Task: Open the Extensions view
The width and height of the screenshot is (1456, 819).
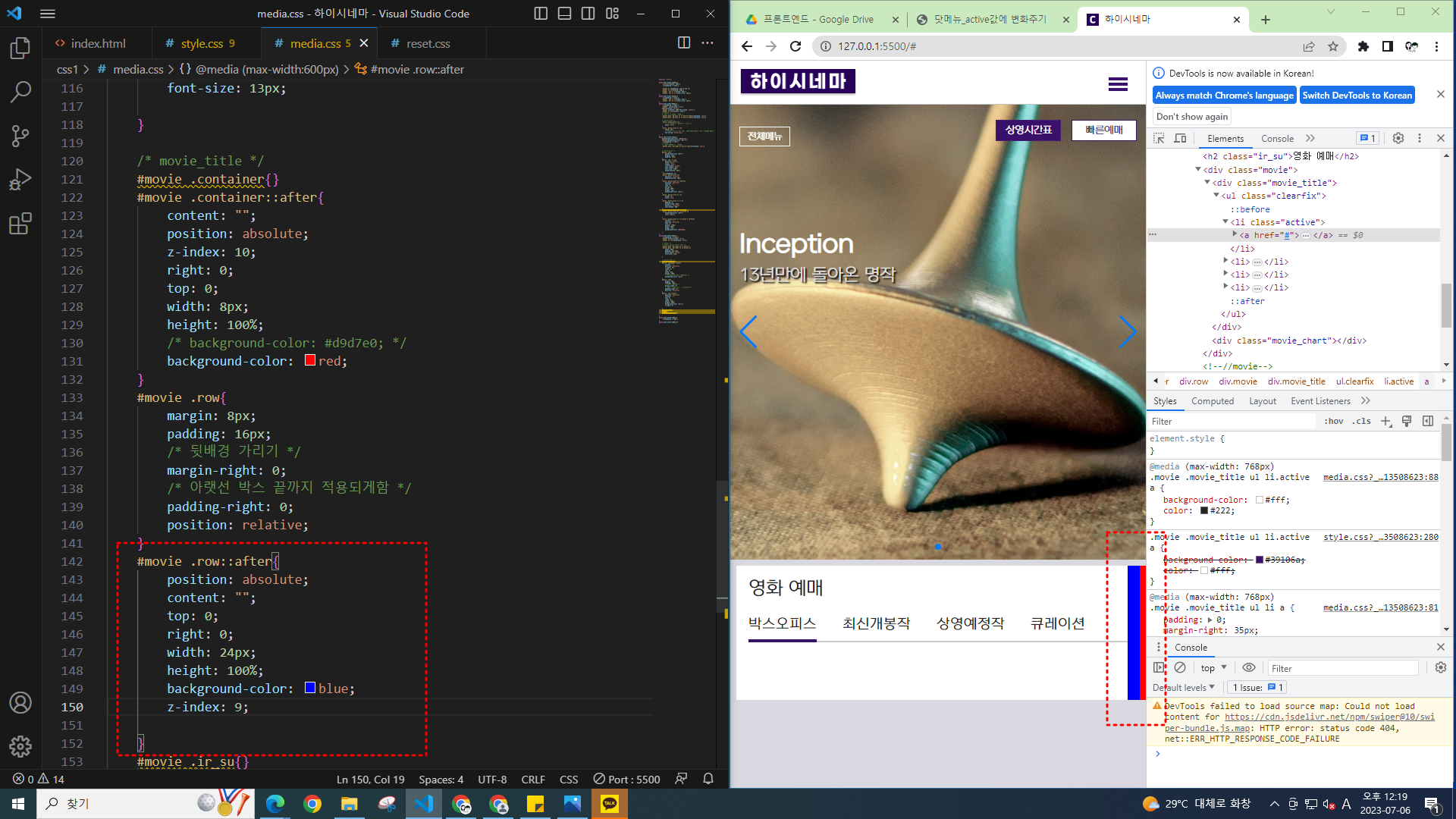Action: [20, 224]
